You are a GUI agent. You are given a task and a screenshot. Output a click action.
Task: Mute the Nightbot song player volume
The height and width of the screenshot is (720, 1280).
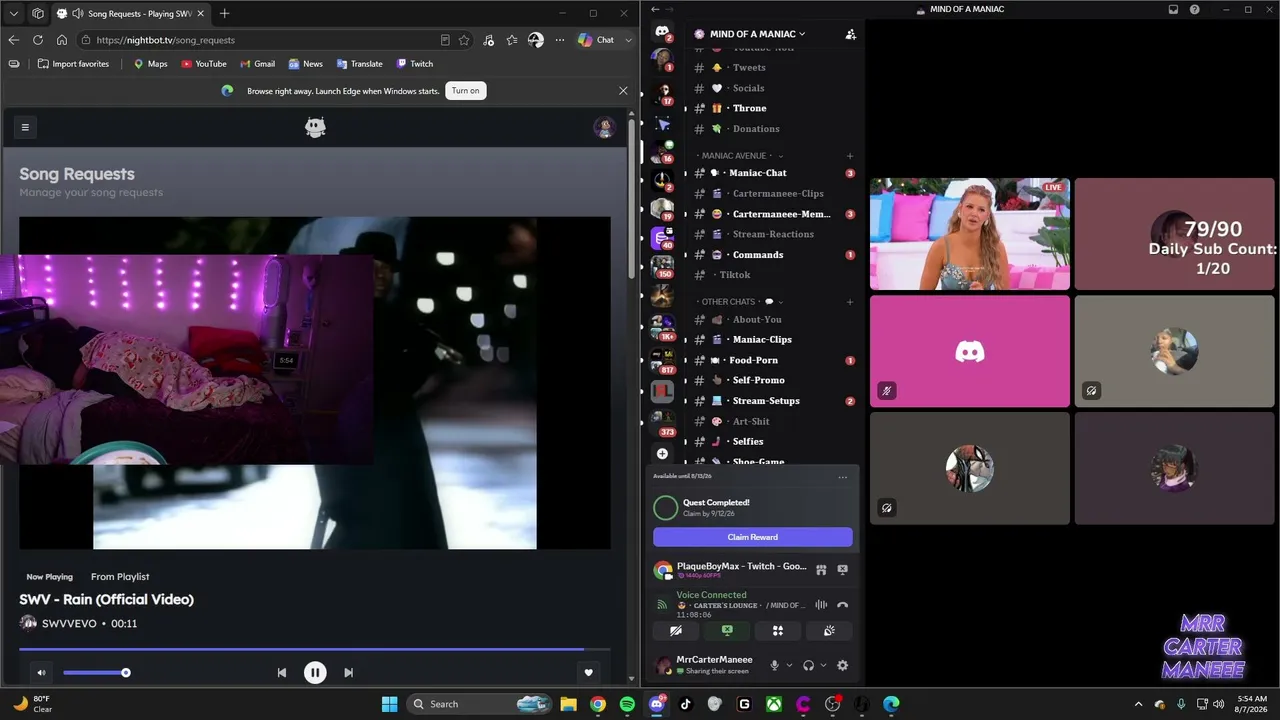tap(41, 673)
